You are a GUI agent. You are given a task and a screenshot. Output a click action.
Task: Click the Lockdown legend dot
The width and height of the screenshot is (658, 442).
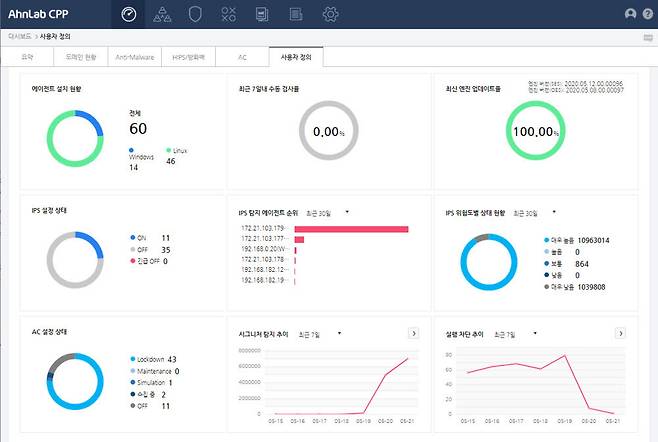[x=133, y=359]
